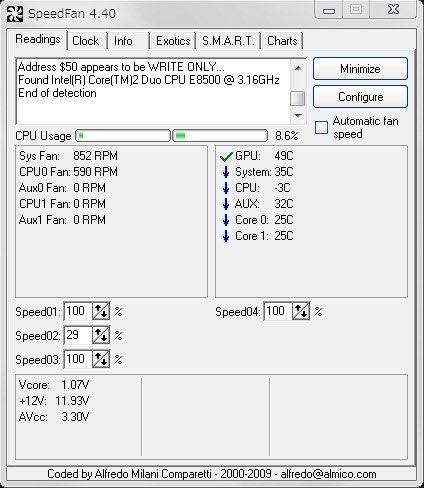Click the second CPU Usage progress bar
Screen dimensions: 424x488
pos(220,136)
